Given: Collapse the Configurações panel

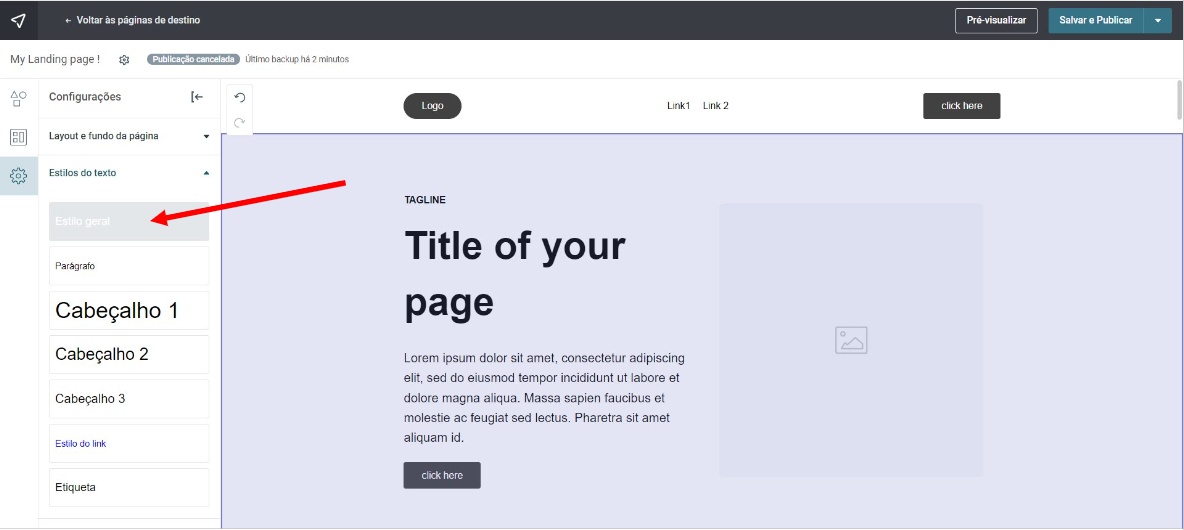Looking at the screenshot, I should (197, 97).
